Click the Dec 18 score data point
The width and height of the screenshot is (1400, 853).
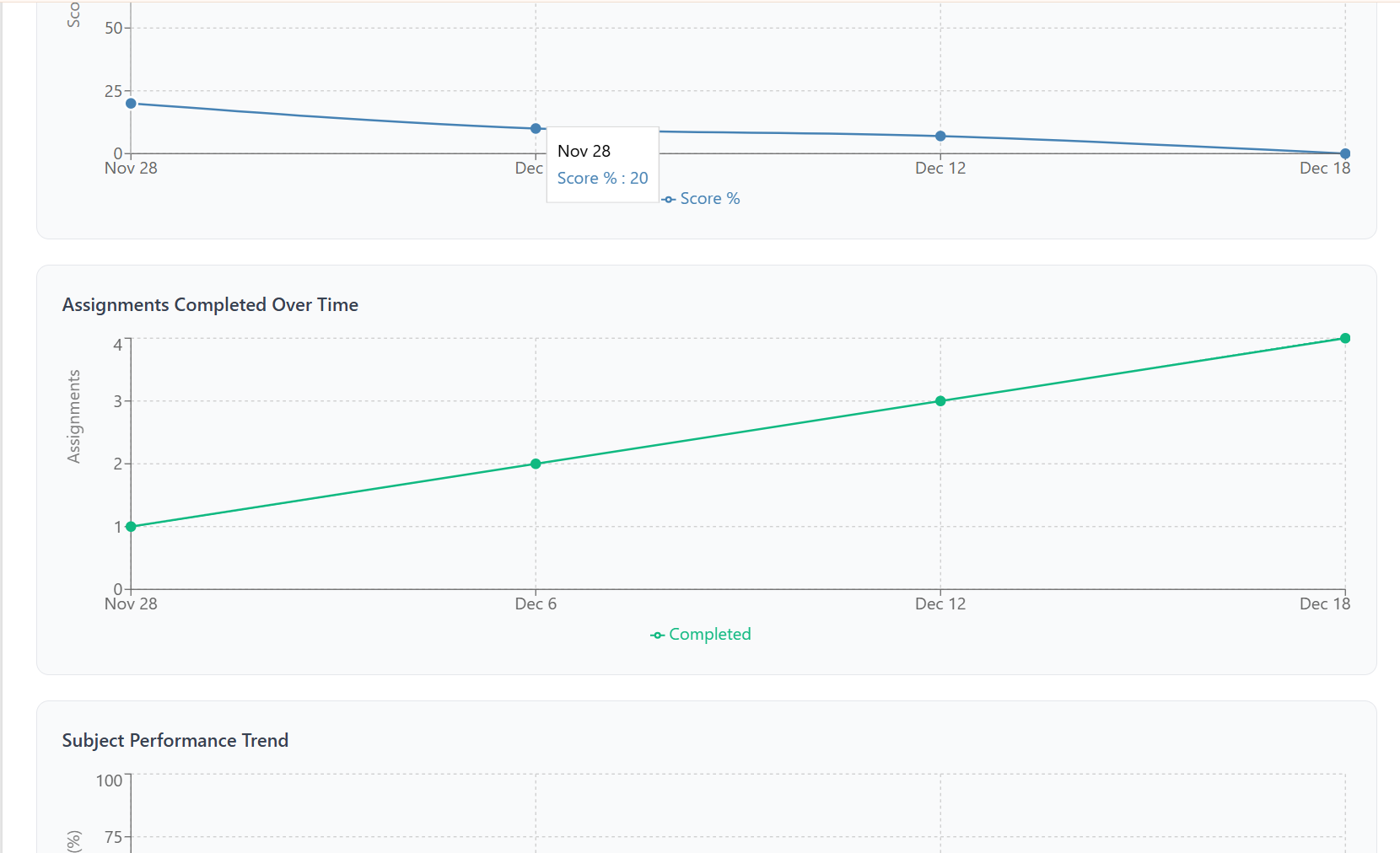[1345, 153]
